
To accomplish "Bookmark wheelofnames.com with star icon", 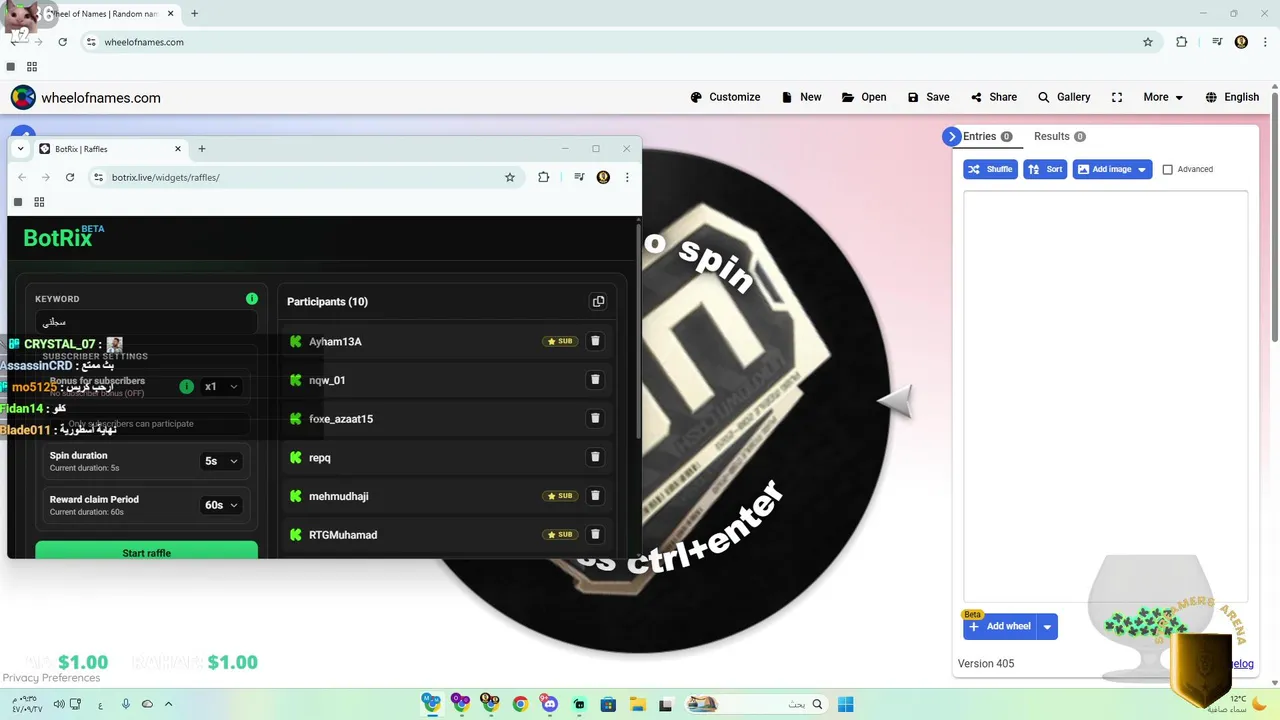I will point(1148,42).
